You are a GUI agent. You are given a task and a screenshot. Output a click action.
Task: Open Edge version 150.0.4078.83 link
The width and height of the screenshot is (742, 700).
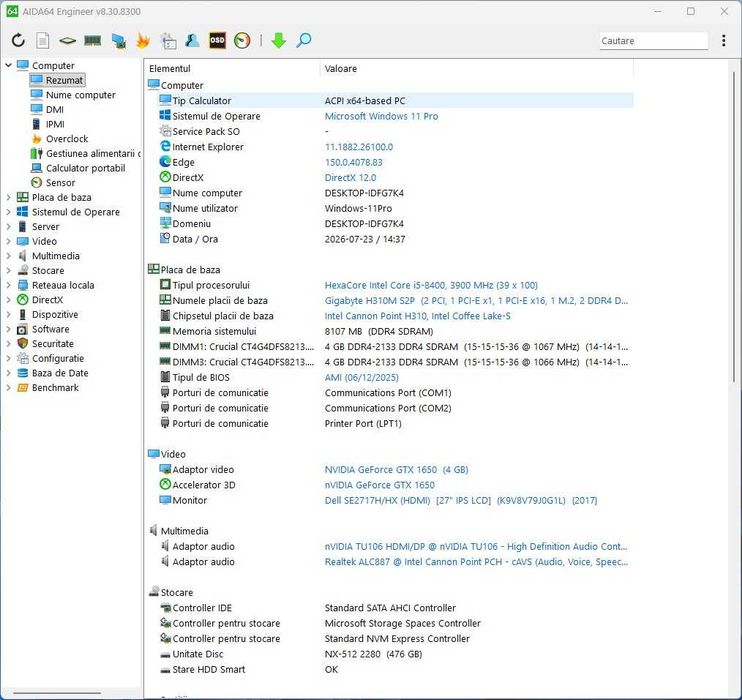(x=353, y=162)
